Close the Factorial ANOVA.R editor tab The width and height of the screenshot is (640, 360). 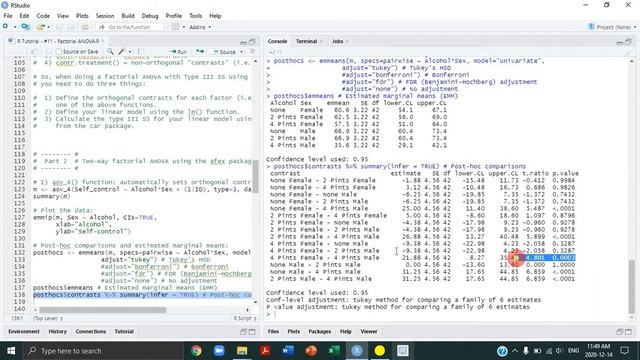tap(103, 41)
